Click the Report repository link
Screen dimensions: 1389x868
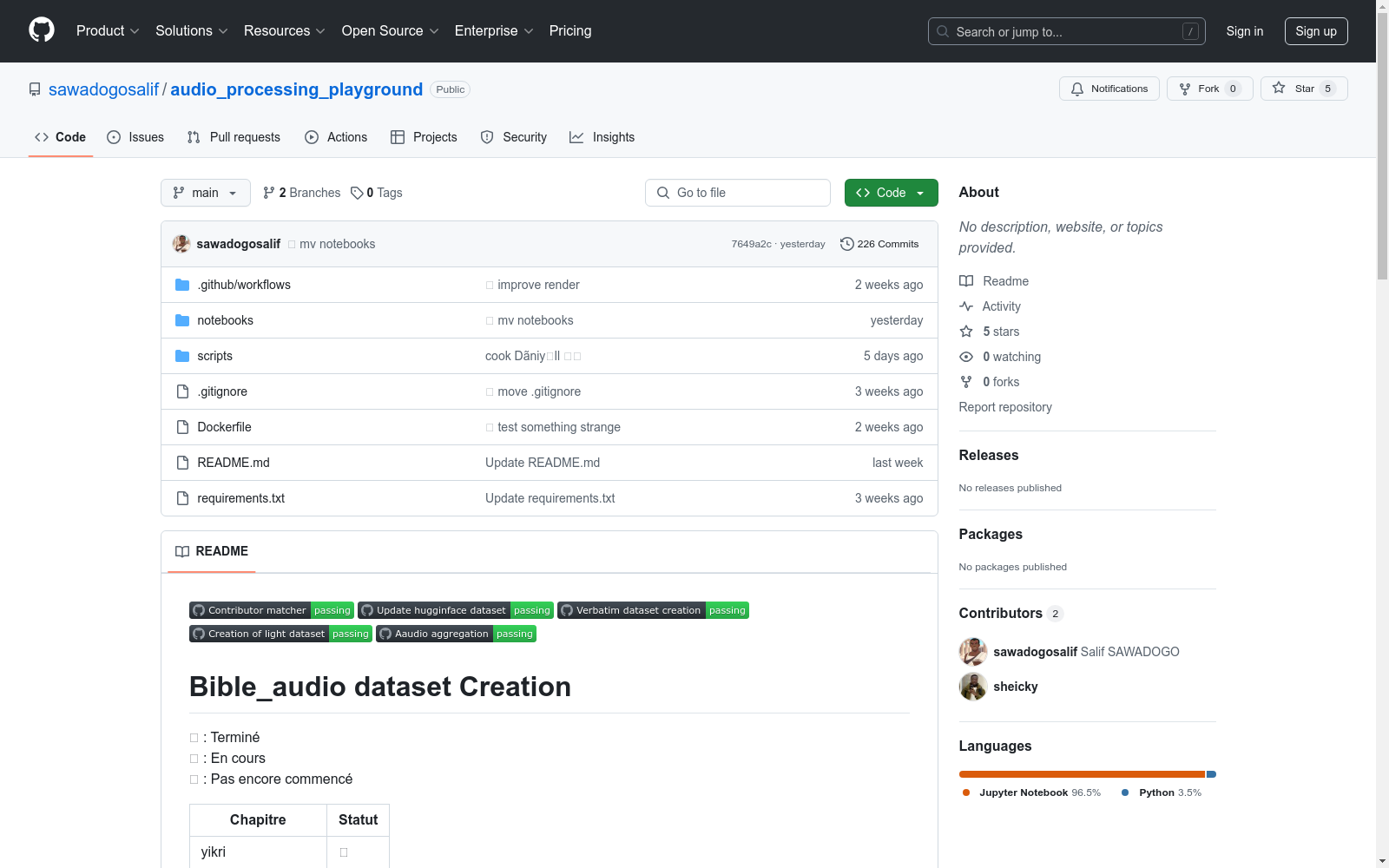tap(1005, 407)
